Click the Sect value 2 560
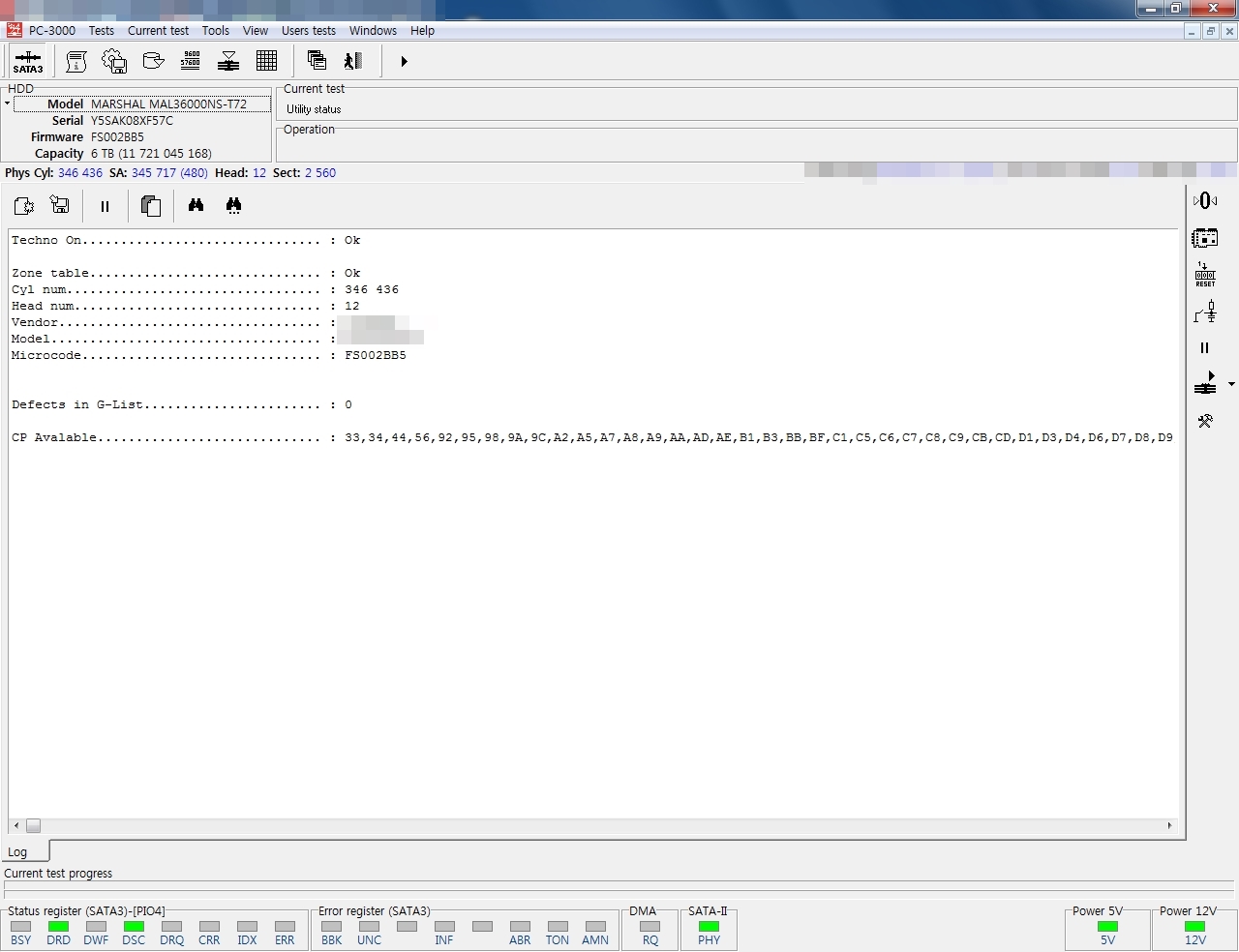Image resolution: width=1239 pixels, height=952 pixels. tap(320, 173)
